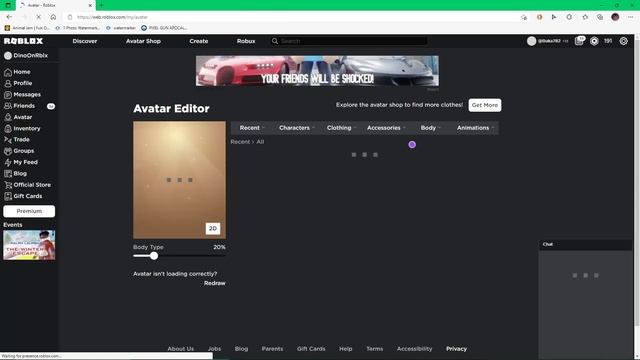Open the Terms footer link
Screen dimensions: 640x360
click(x=374, y=349)
